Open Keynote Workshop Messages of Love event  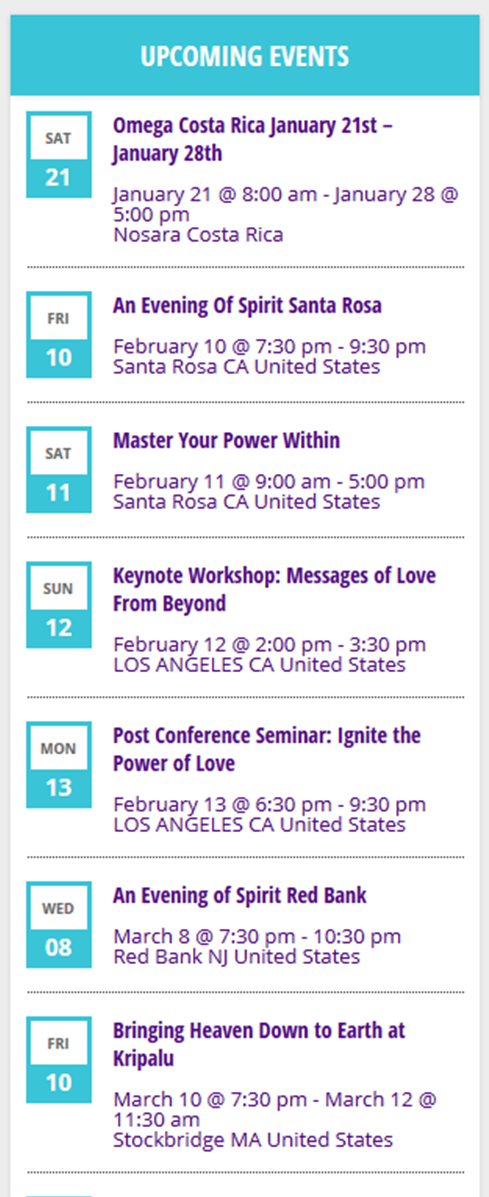[x=275, y=589]
